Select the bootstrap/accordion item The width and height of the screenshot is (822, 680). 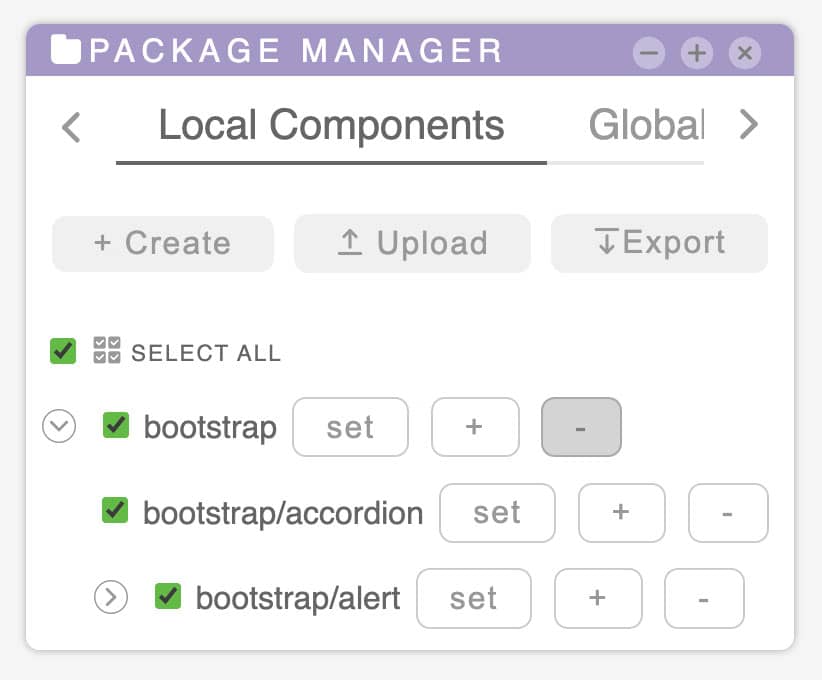[x=283, y=513]
